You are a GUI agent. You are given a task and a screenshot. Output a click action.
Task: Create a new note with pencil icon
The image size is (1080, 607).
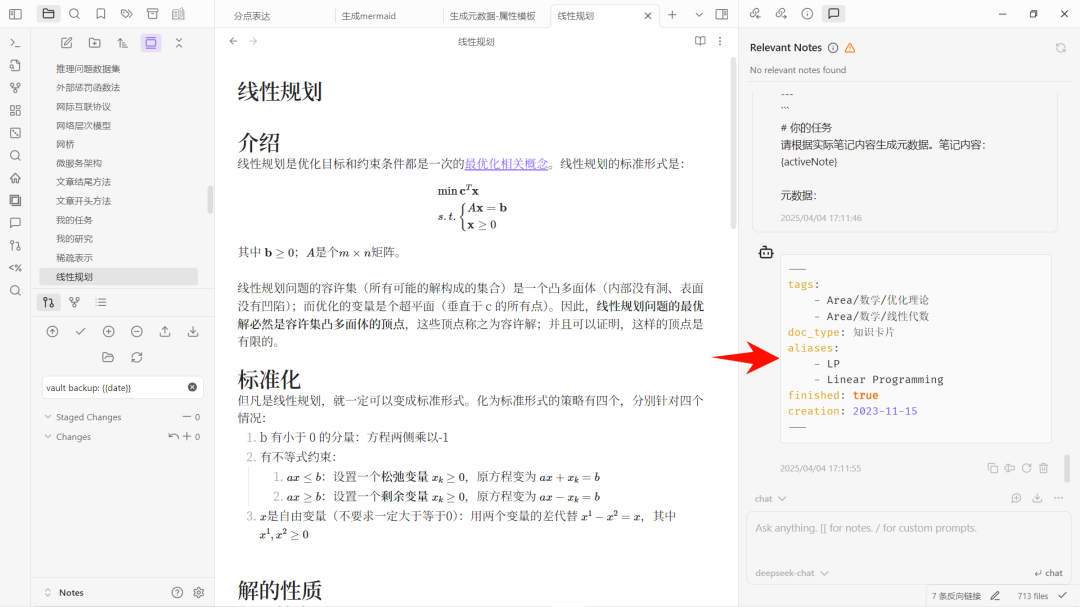click(67, 43)
